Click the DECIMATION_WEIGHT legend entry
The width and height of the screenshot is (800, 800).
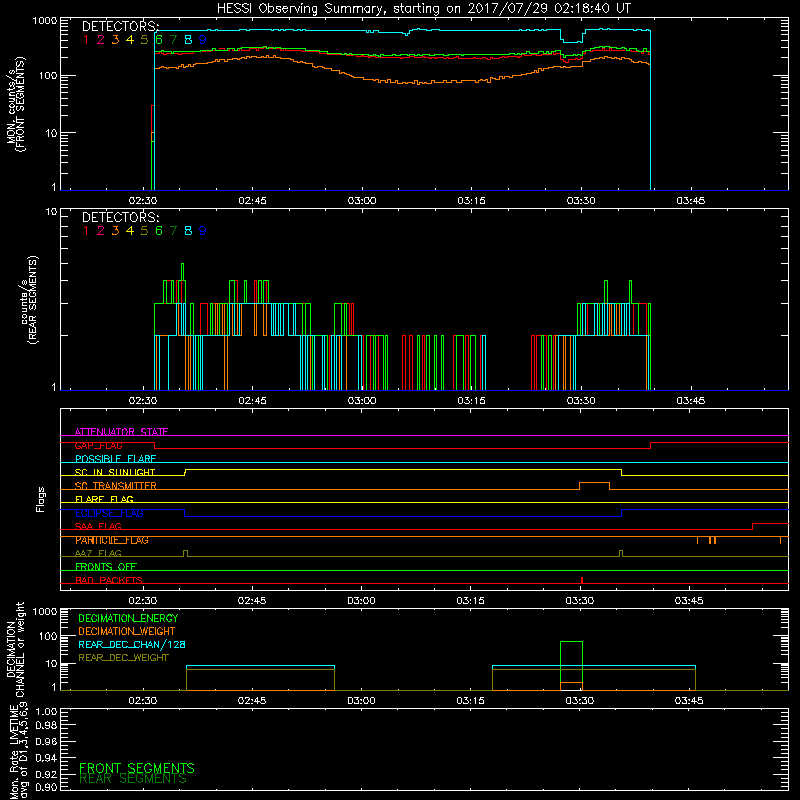point(127,631)
